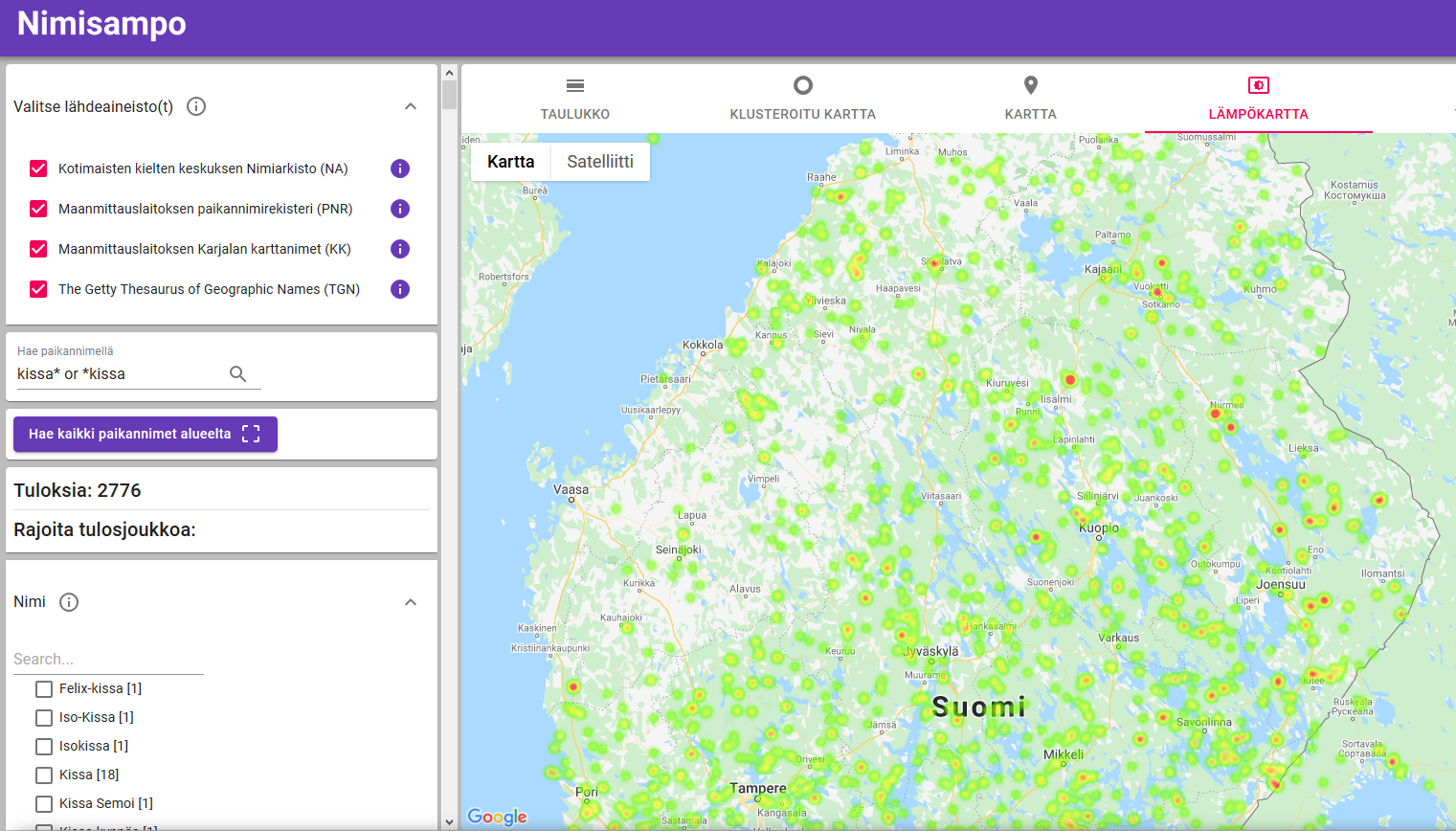Show info for Getty Thesaurus (TGN)

click(x=400, y=289)
